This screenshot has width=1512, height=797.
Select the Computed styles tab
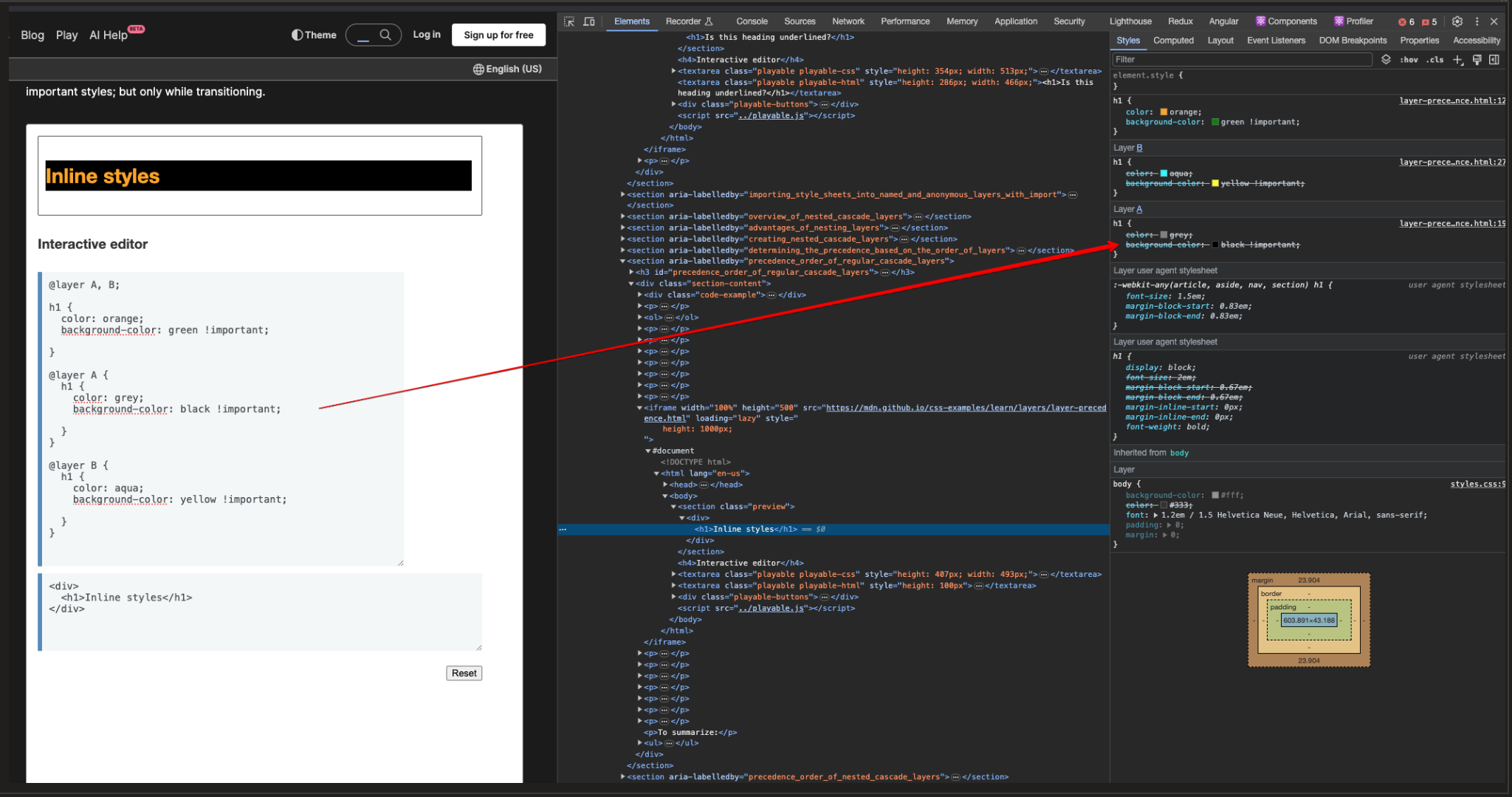pyautogui.click(x=1173, y=41)
